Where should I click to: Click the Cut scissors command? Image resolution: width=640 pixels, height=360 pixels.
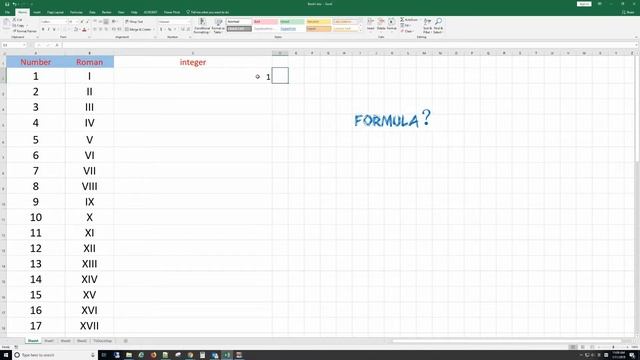tap(17, 20)
